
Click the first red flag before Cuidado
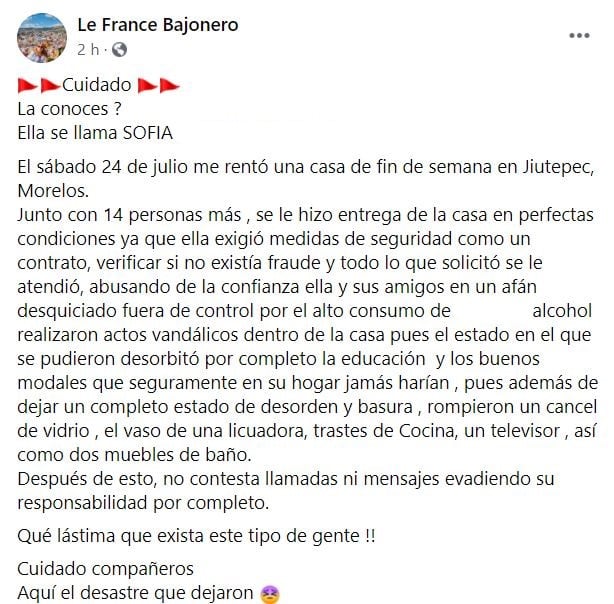27,86
